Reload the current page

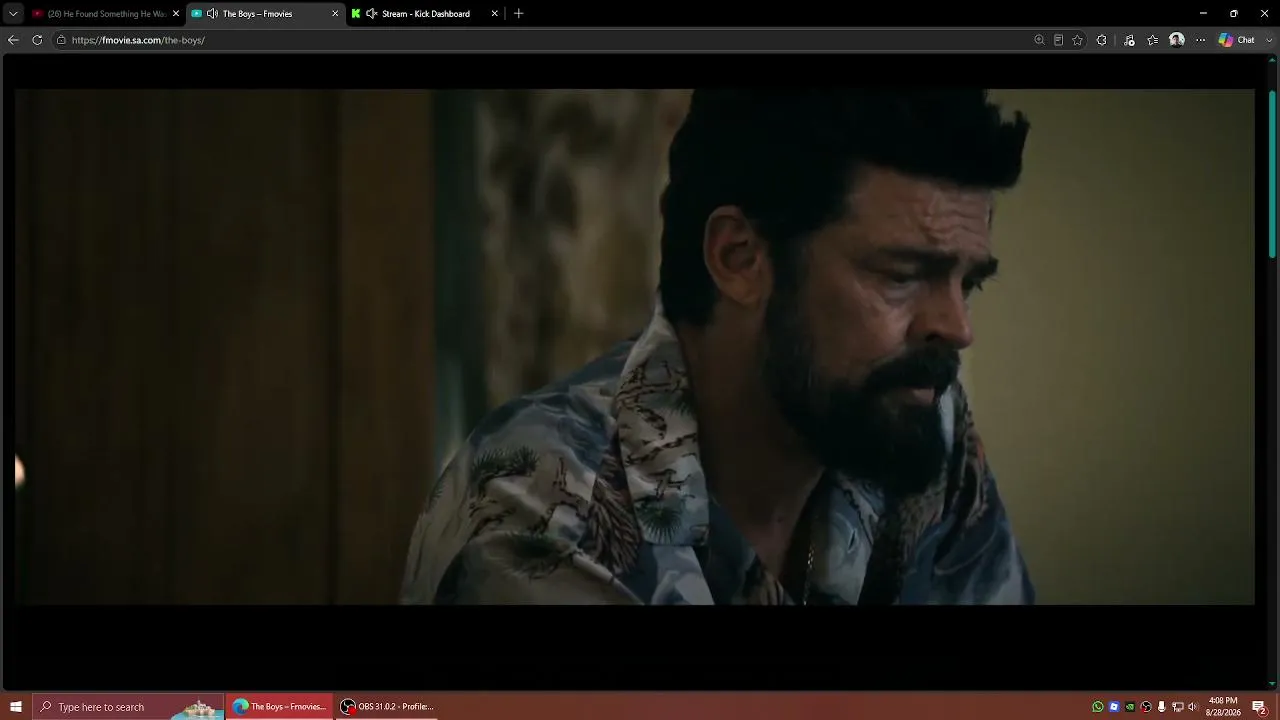(37, 40)
